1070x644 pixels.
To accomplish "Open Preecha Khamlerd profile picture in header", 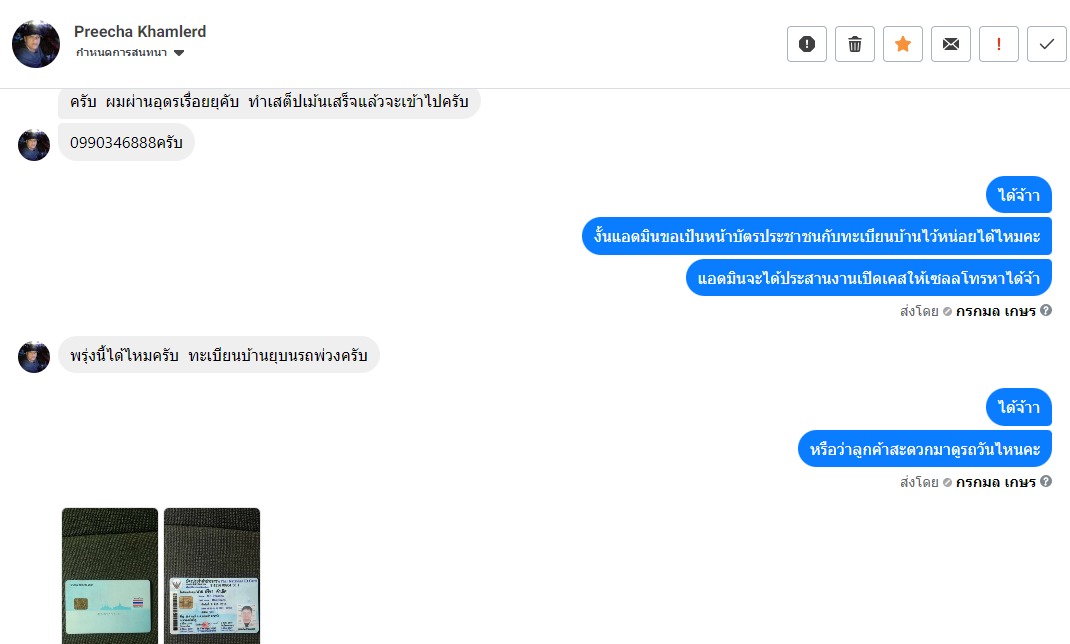I will click(x=36, y=44).
